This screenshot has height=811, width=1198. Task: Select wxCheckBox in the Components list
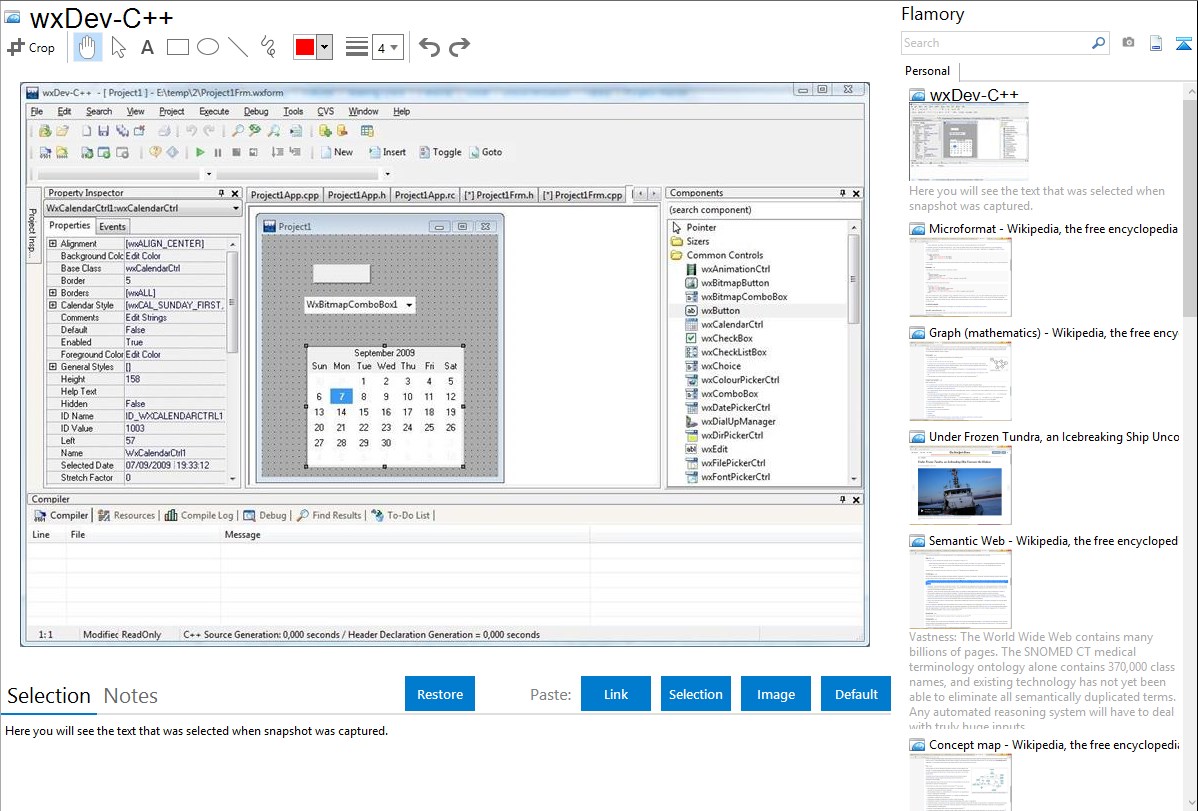tap(727, 338)
